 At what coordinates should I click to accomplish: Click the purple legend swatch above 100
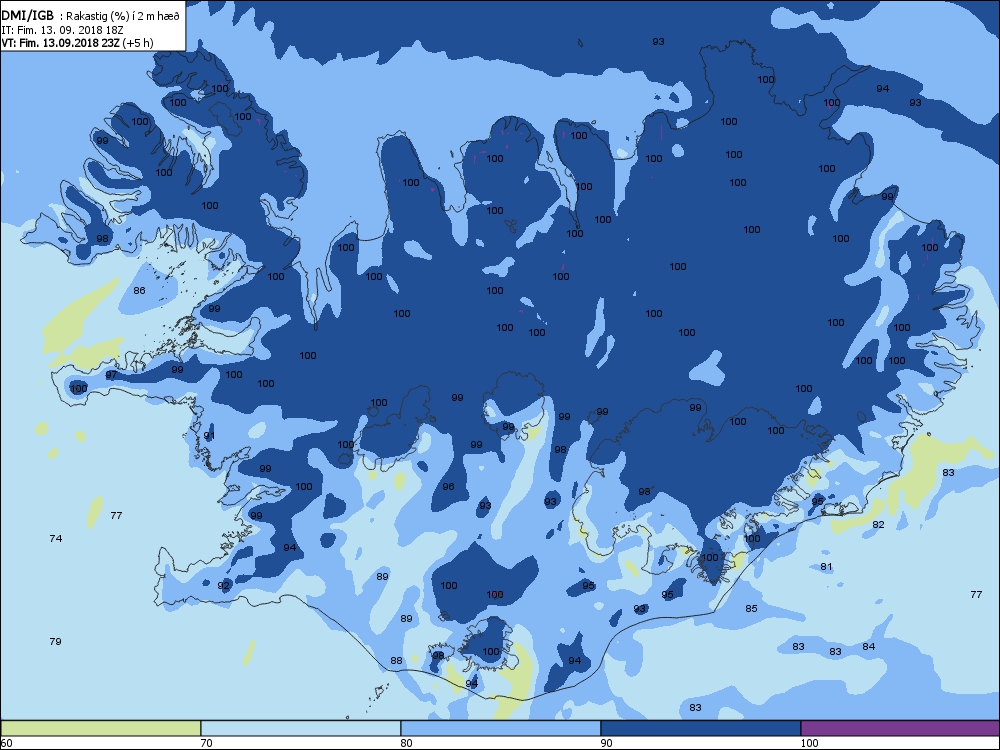coord(900,728)
